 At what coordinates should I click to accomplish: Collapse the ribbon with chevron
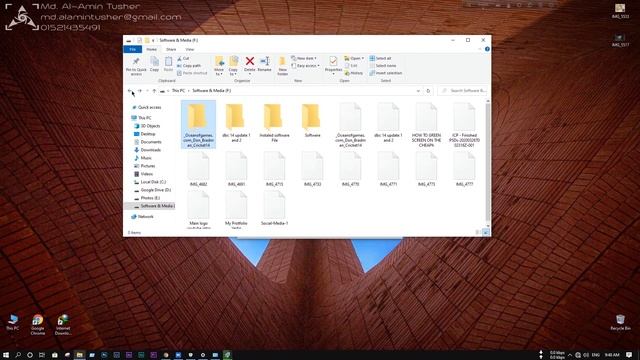tap(480, 49)
